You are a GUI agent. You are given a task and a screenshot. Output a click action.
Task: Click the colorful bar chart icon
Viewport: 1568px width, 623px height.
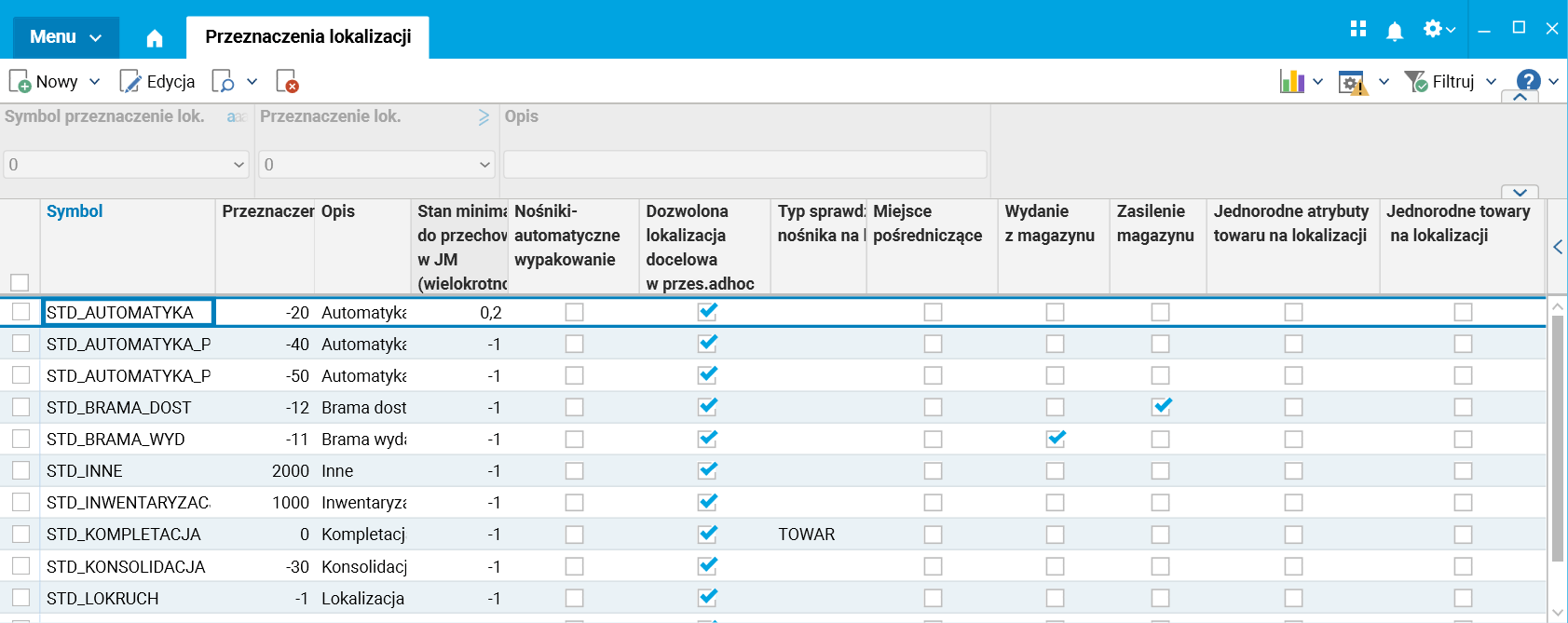1291,82
